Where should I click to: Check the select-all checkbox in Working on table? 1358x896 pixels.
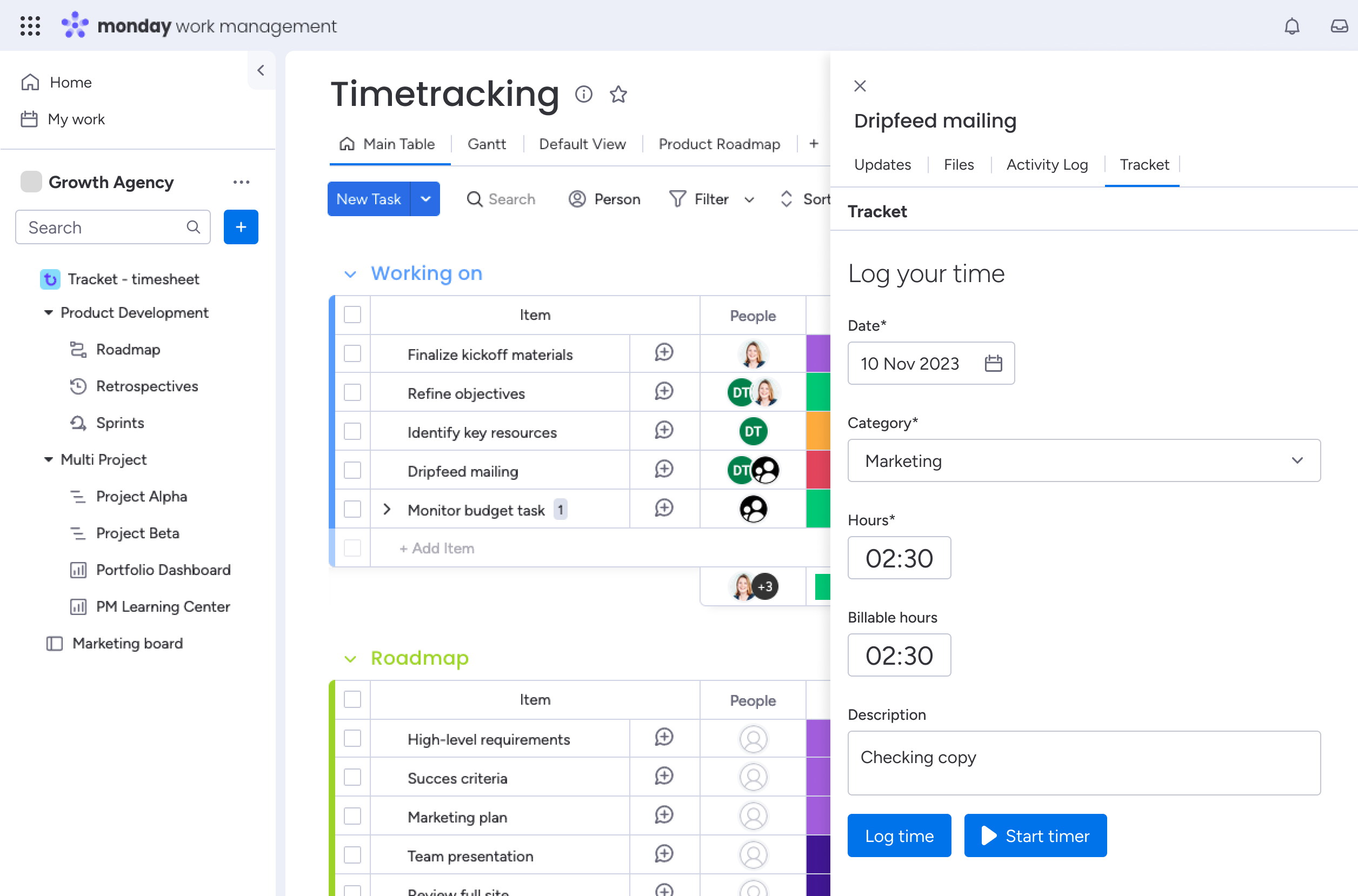pos(352,315)
